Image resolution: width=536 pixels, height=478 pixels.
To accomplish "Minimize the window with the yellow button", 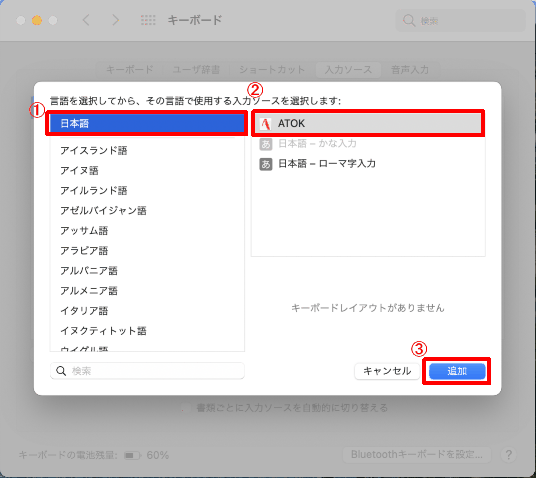I will pyautogui.click(x=37, y=21).
